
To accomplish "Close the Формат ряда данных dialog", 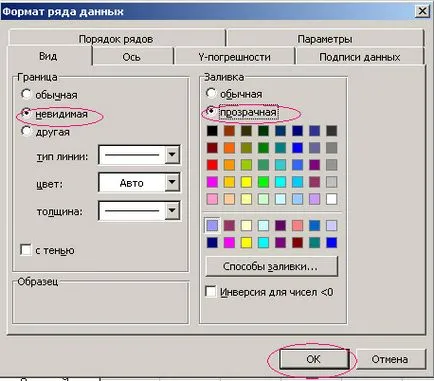I will coord(423,11).
